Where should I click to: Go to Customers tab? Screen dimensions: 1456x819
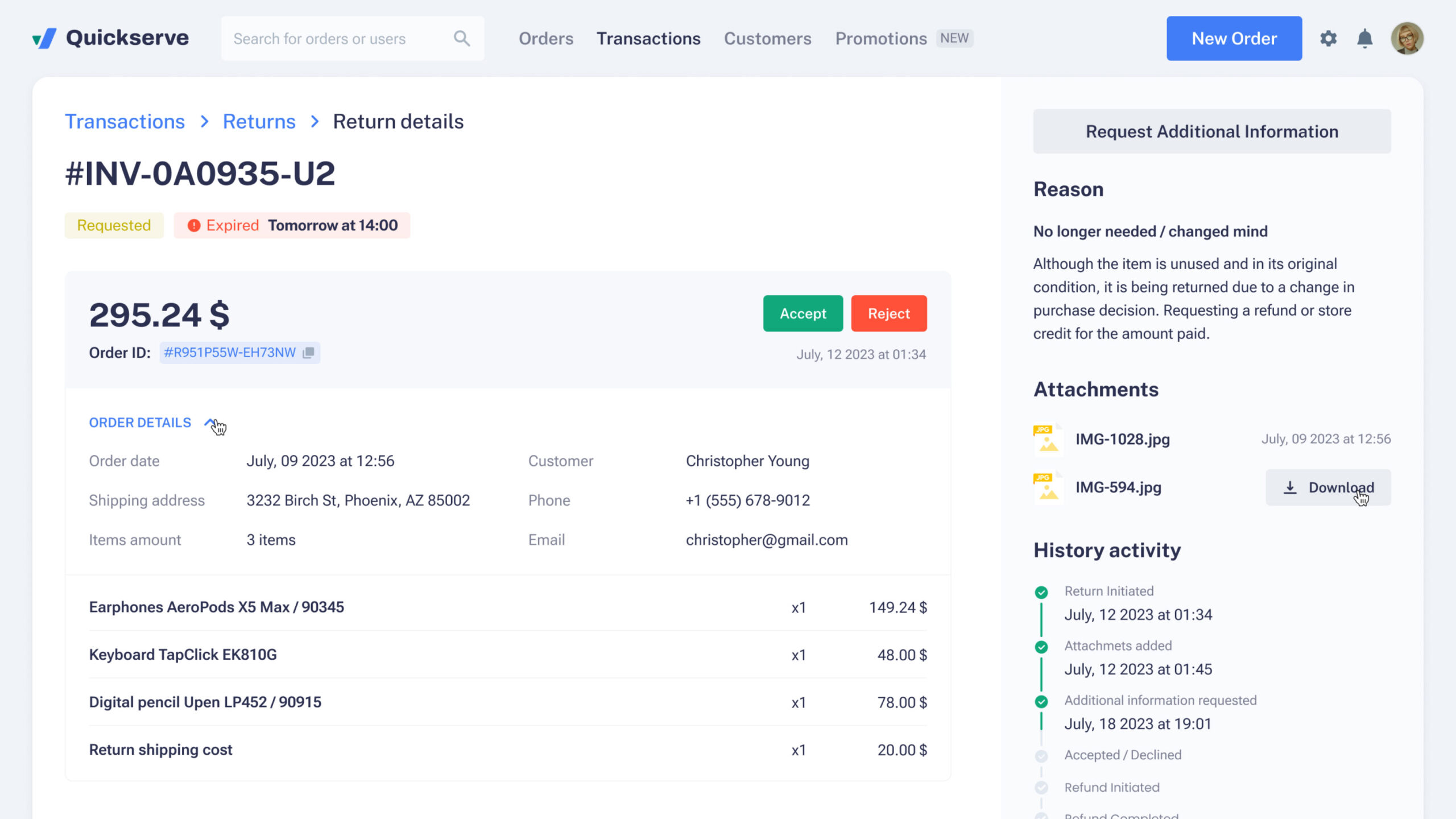pyautogui.click(x=767, y=39)
